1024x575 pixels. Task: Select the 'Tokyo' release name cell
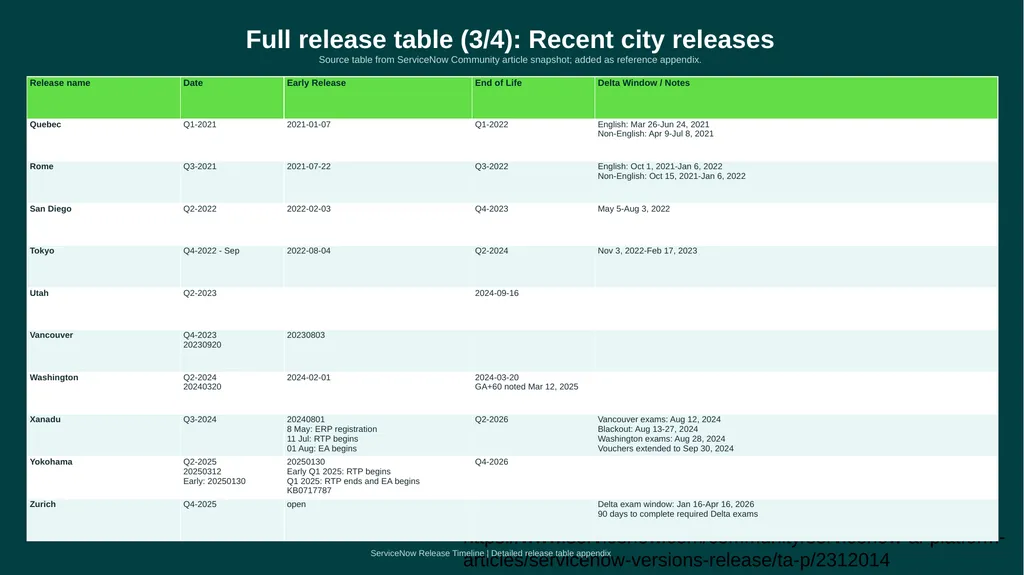pos(103,266)
